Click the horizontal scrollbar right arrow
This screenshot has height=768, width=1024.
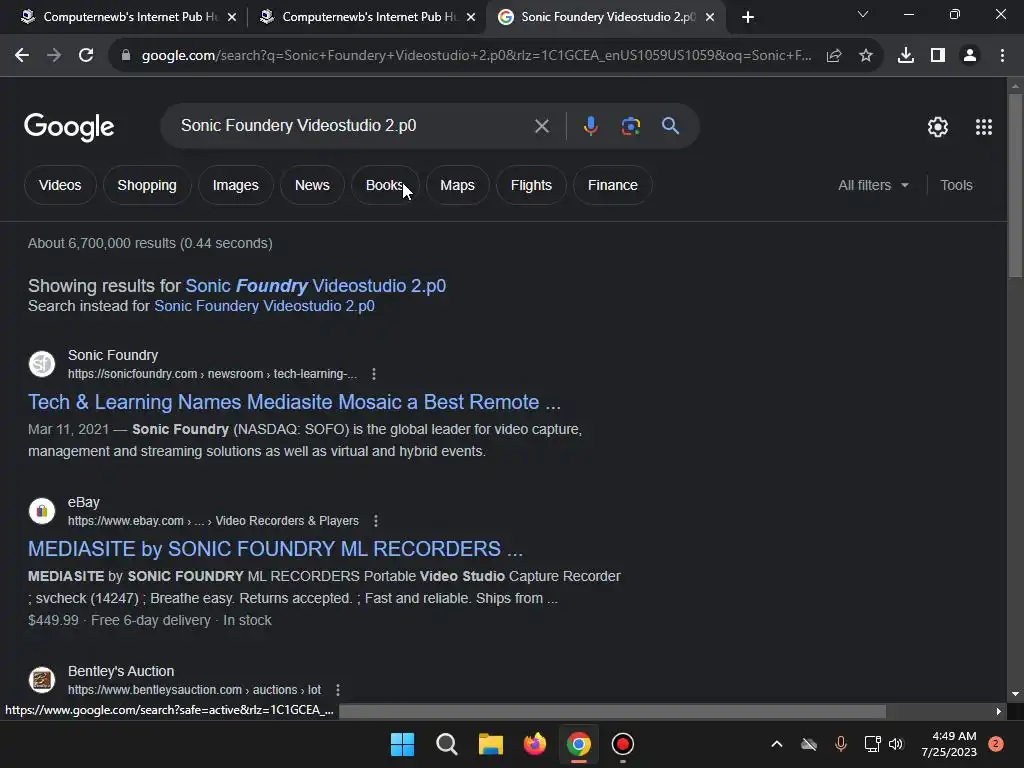(x=998, y=711)
